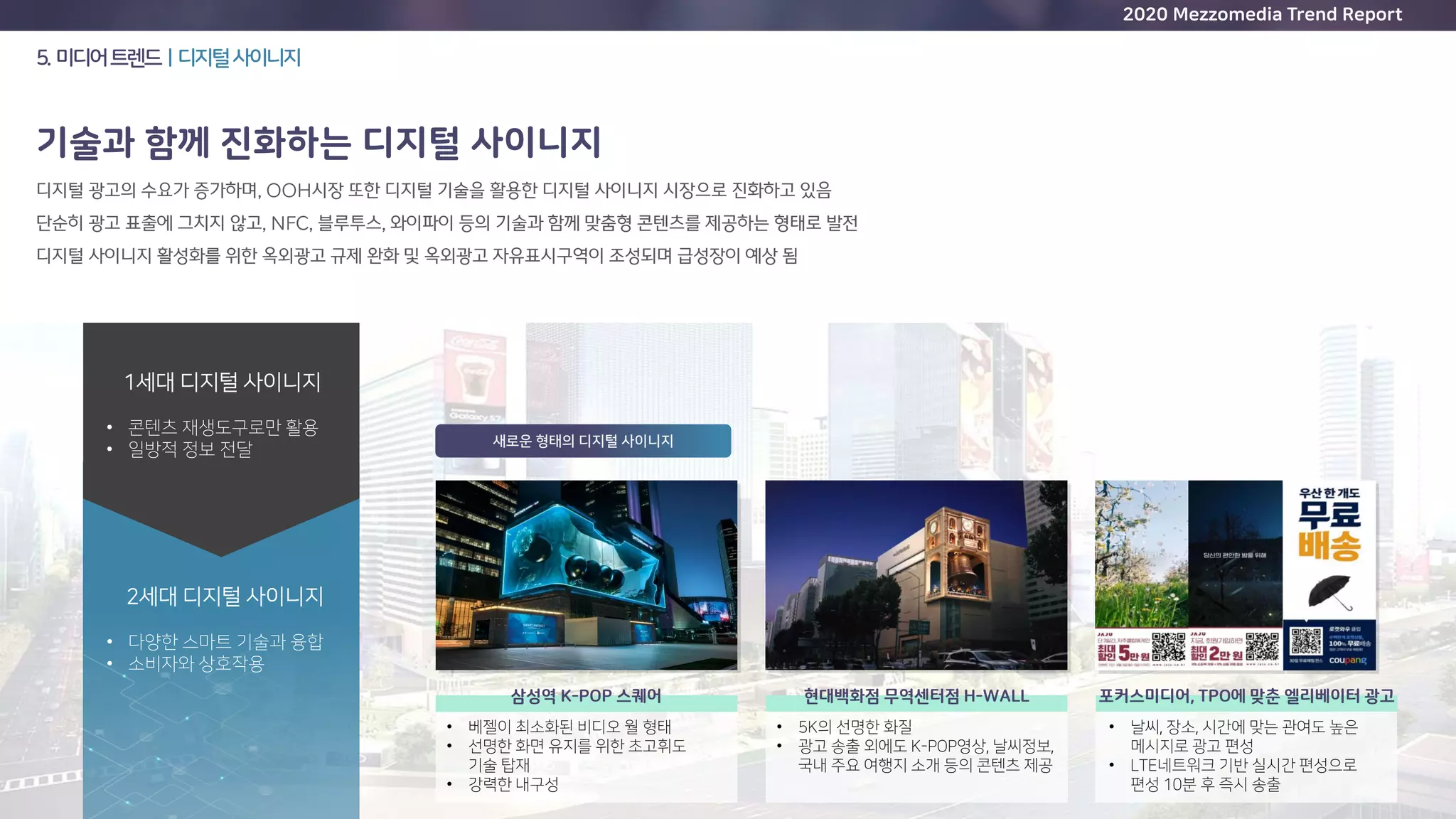Click the '디지털 사이니지' subsection label in the header
1456x819 pixels.
tap(240, 58)
